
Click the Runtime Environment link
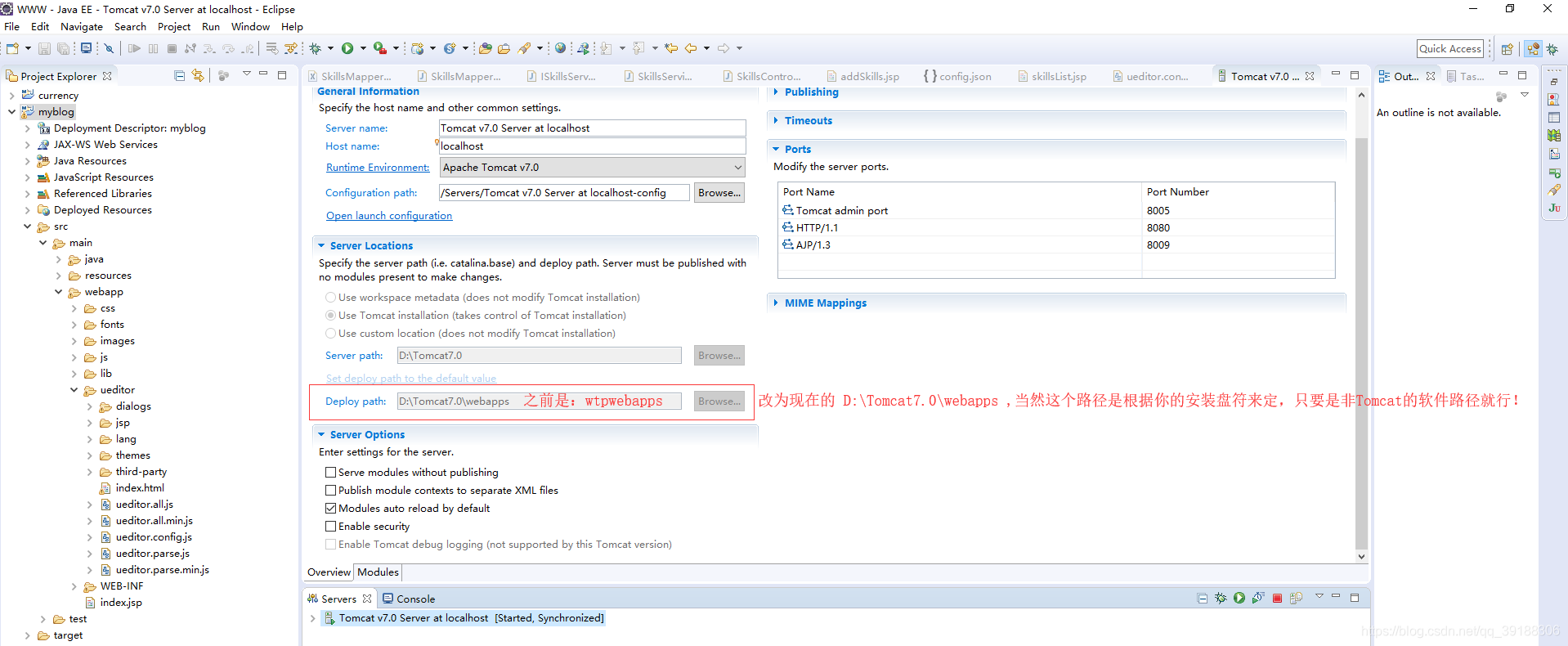point(378,168)
